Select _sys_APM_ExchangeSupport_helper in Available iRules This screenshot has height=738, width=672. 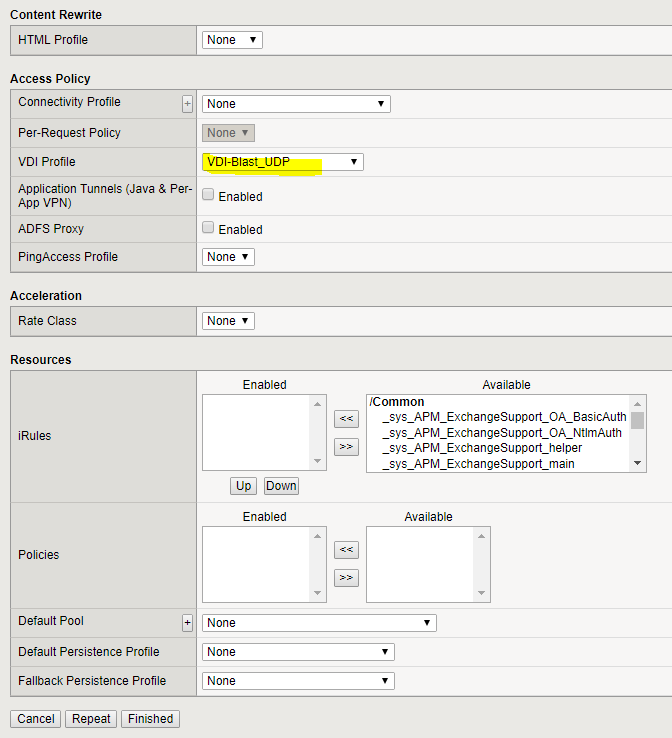pos(481,448)
